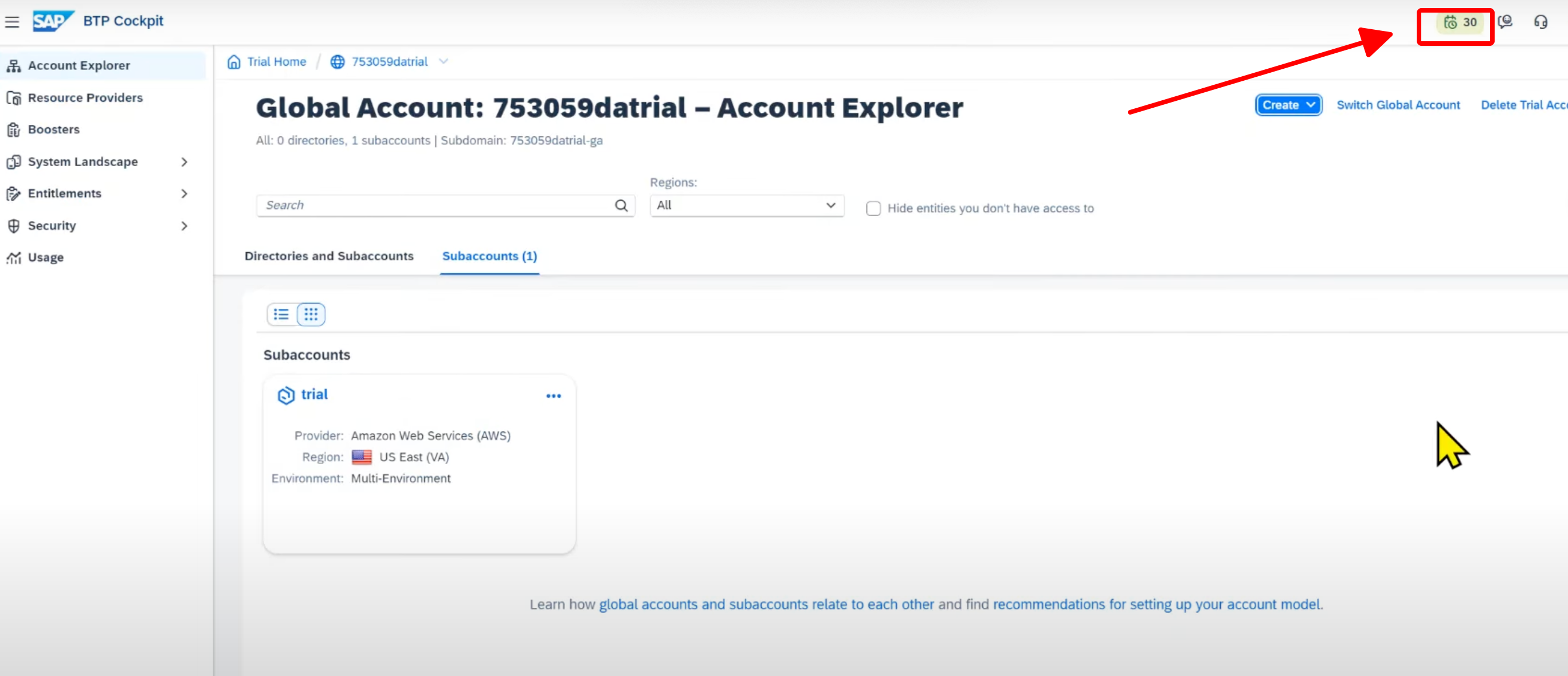Click the trial subaccount cube icon
1568x676 pixels.
coord(285,395)
